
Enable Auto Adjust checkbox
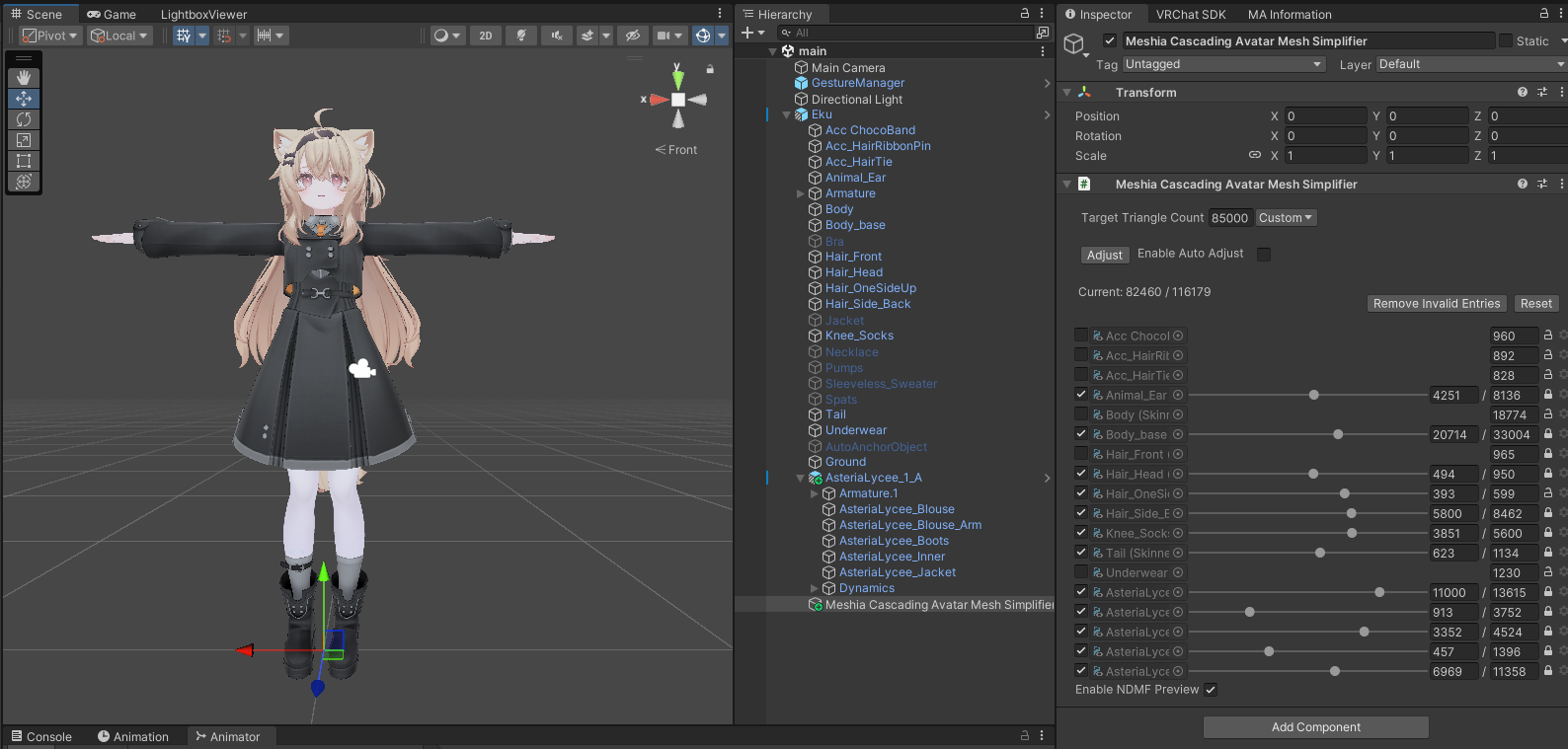1264,255
